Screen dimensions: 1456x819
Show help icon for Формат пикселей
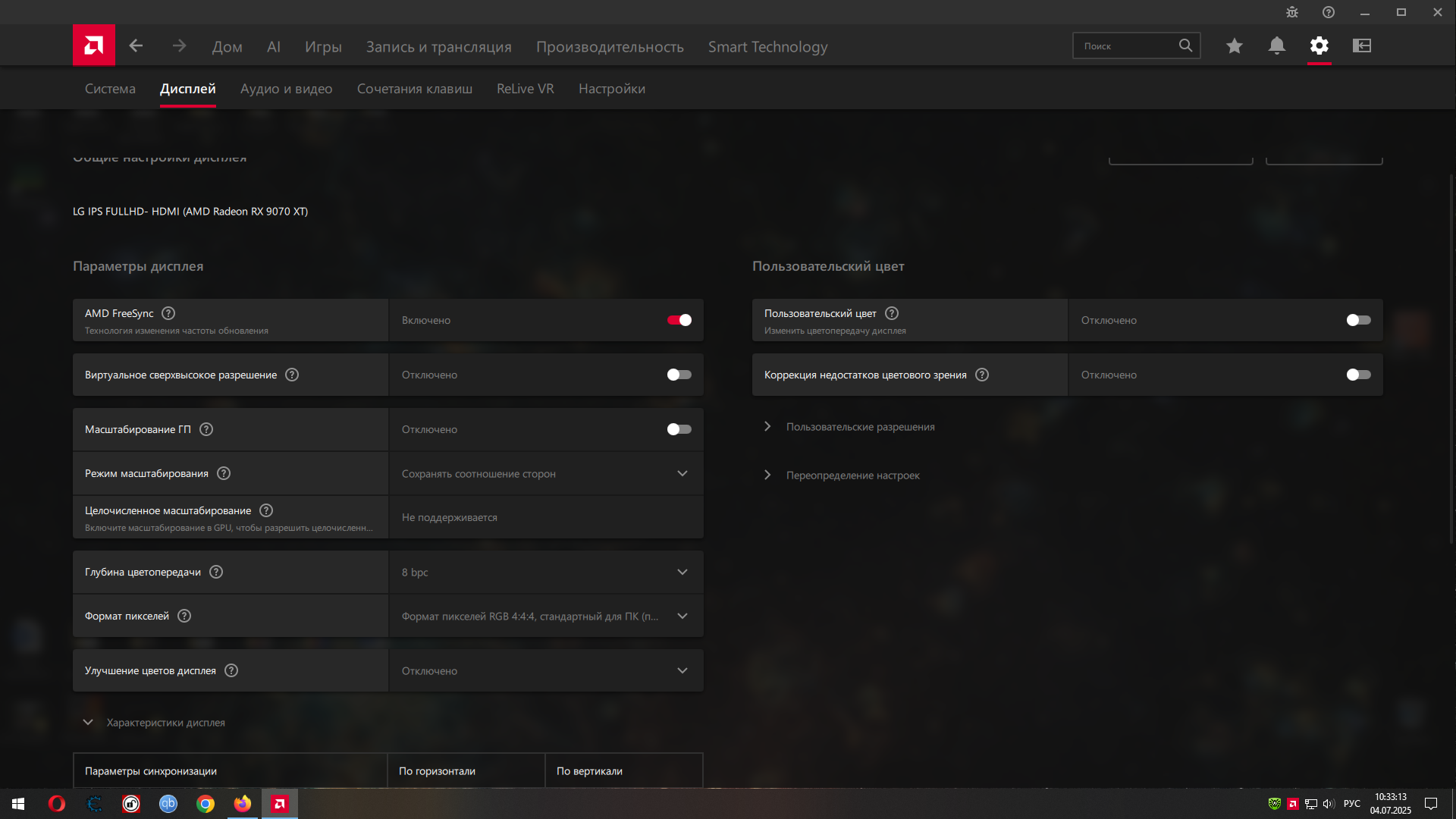(x=184, y=616)
